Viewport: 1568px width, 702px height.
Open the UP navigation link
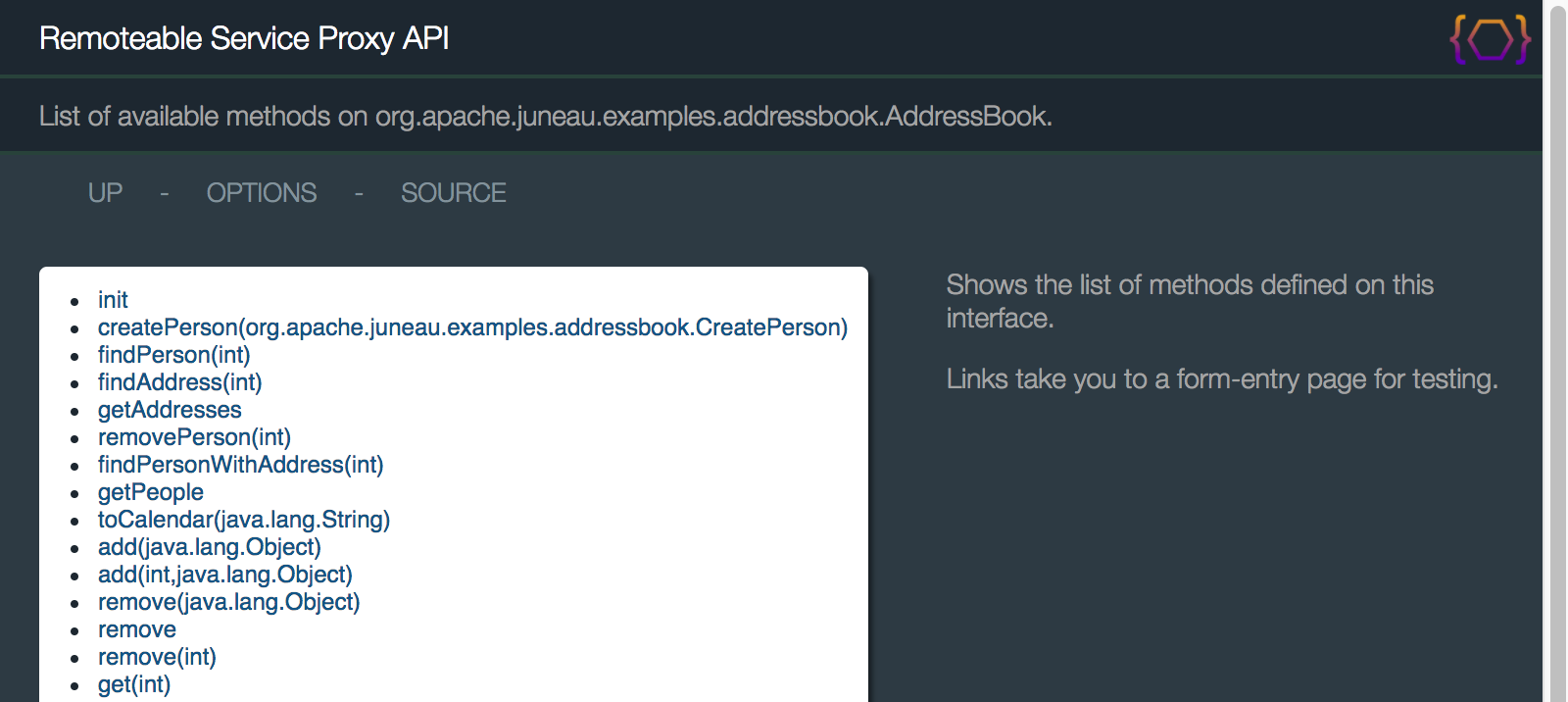tap(104, 192)
